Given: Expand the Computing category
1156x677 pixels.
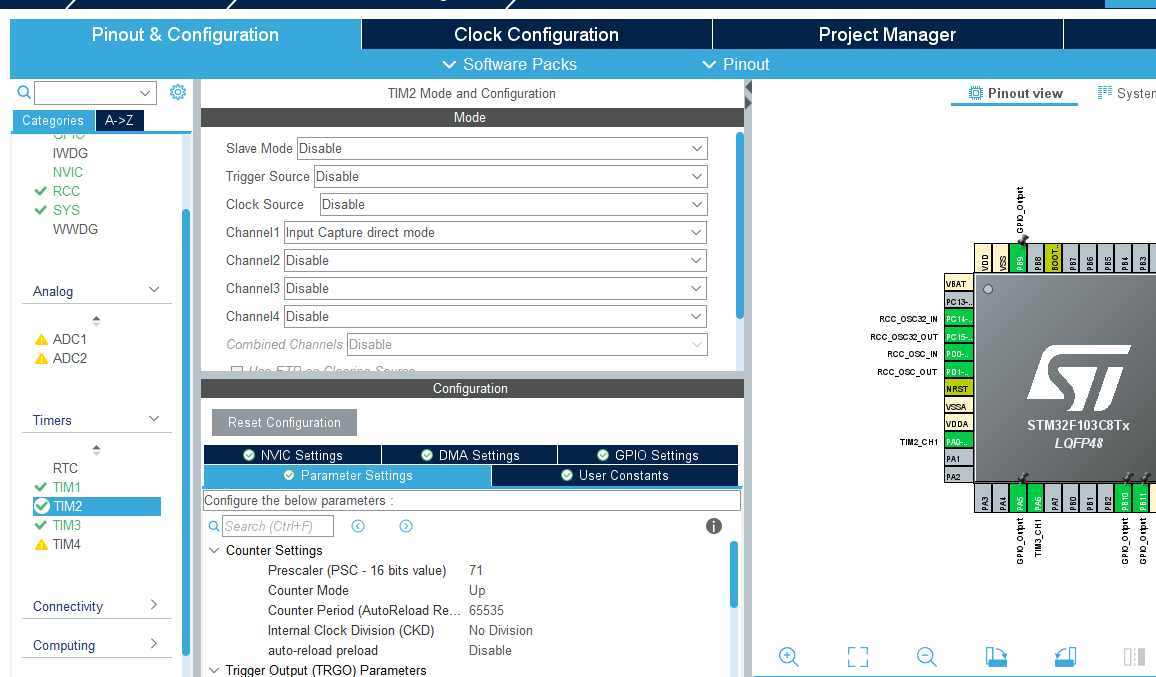Looking at the screenshot, I should tap(154, 644).
